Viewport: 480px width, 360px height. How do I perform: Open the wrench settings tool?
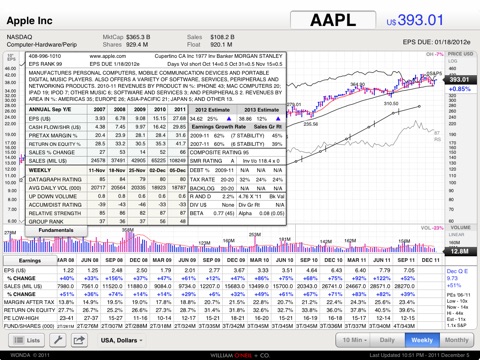point(58,340)
